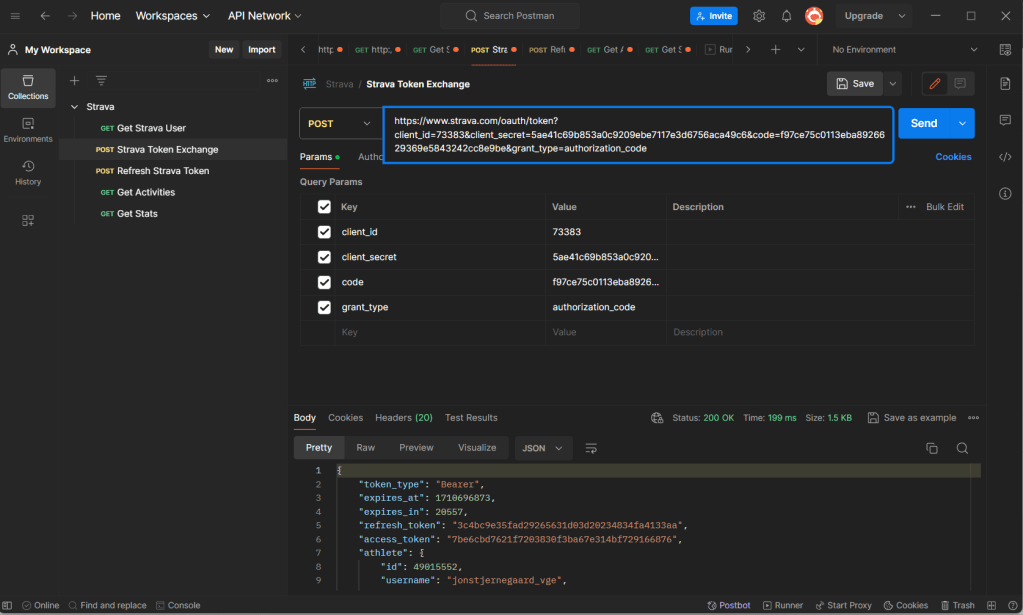This screenshot has height=615, width=1023.
Task: Search the response using magnifier icon
Action: click(x=962, y=448)
